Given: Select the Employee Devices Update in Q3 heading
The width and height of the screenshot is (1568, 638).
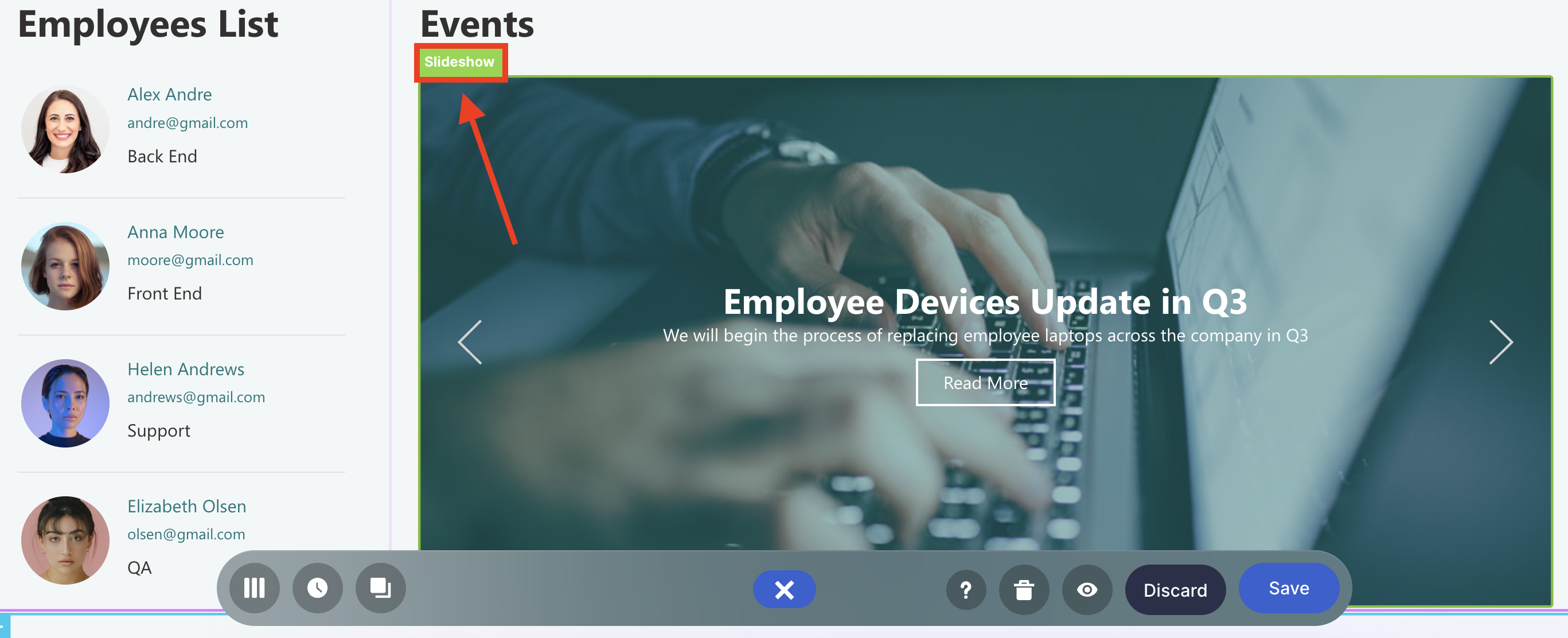Looking at the screenshot, I should [985, 301].
